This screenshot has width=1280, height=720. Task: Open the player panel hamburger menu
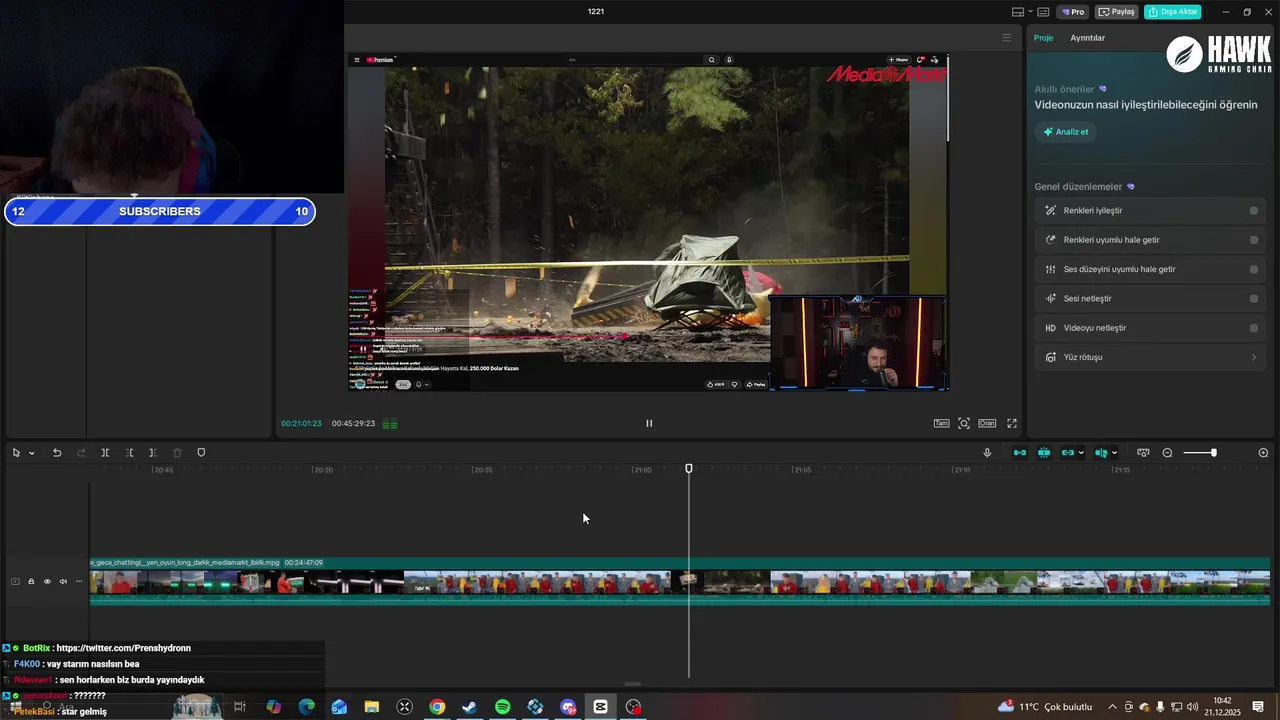pos(1007,38)
